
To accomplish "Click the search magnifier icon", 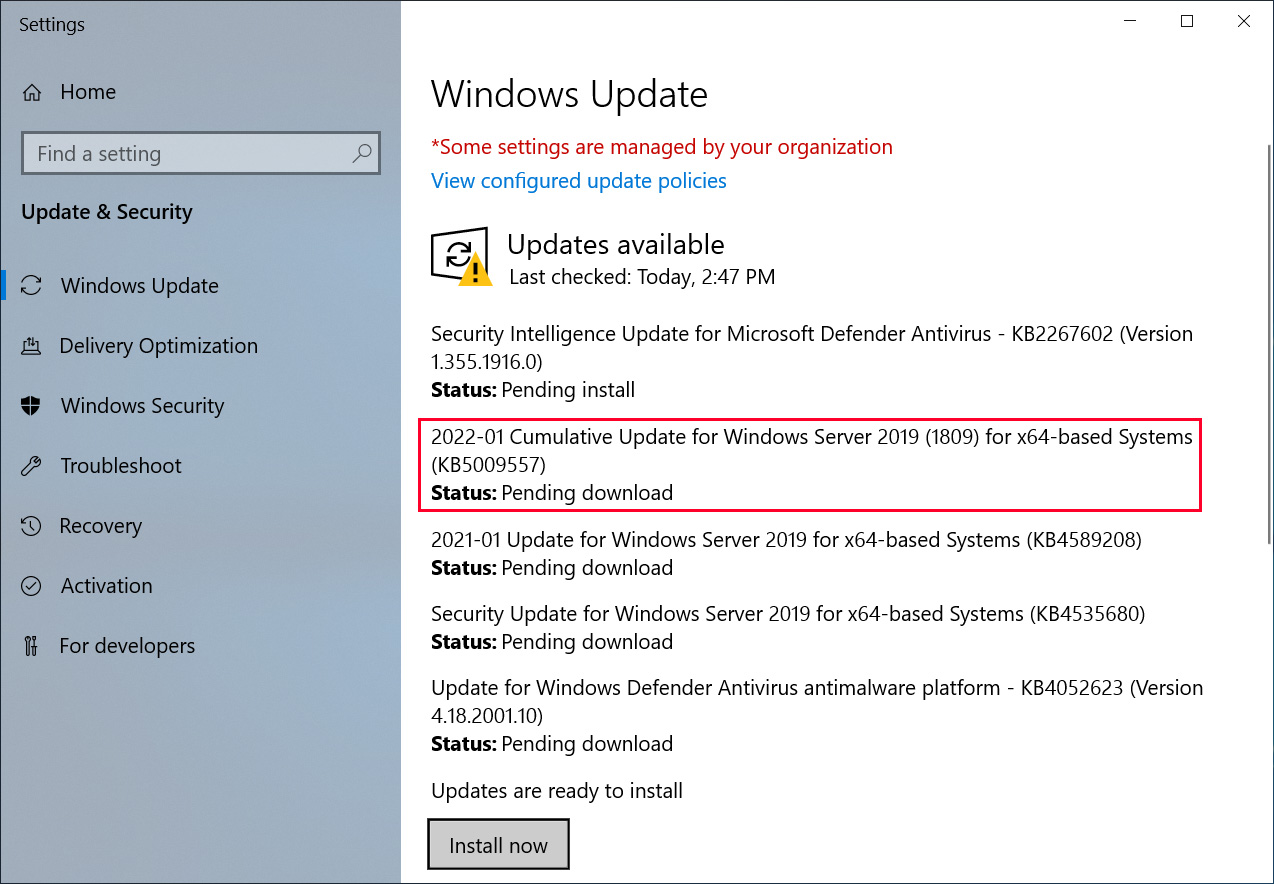I will coord(362,153).
